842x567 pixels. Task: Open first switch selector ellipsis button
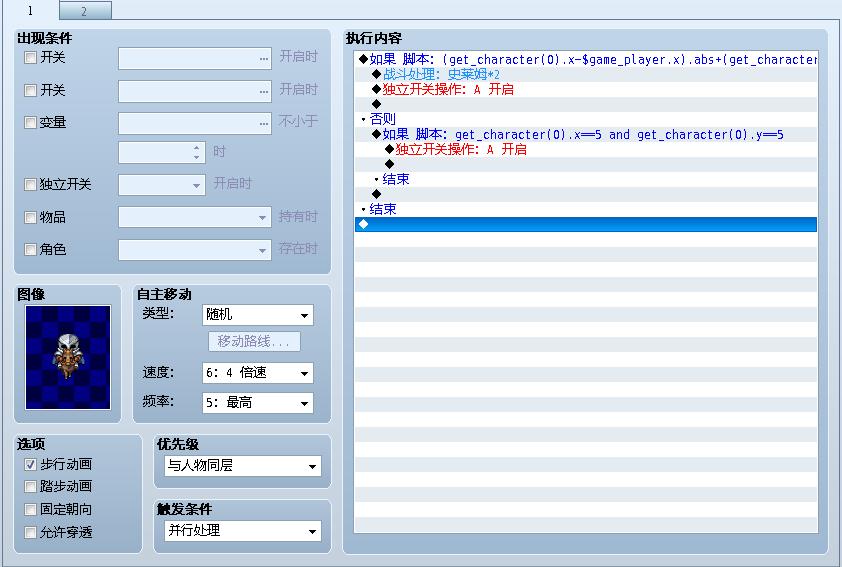pos(263,59)
